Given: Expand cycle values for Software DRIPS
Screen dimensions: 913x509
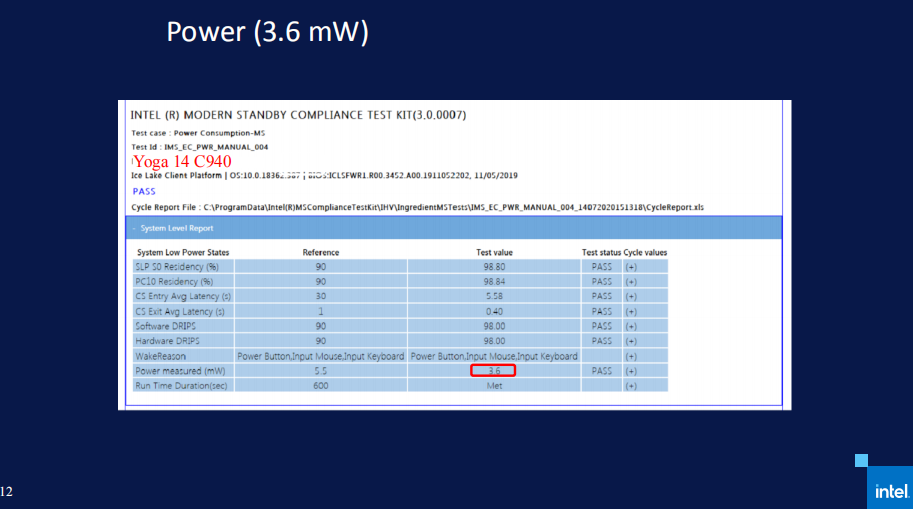Looking at the screenshot, I should point(631,327).
